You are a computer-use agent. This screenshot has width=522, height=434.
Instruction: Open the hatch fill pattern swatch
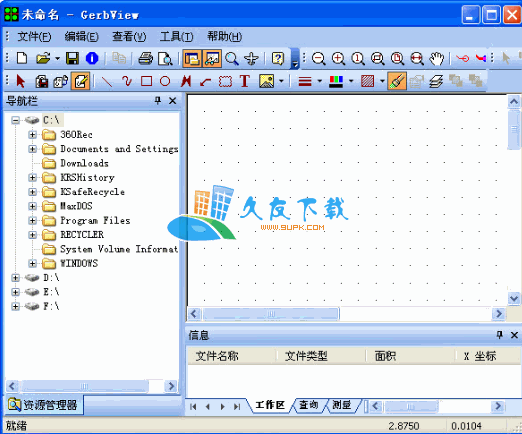tap(368, 81)
